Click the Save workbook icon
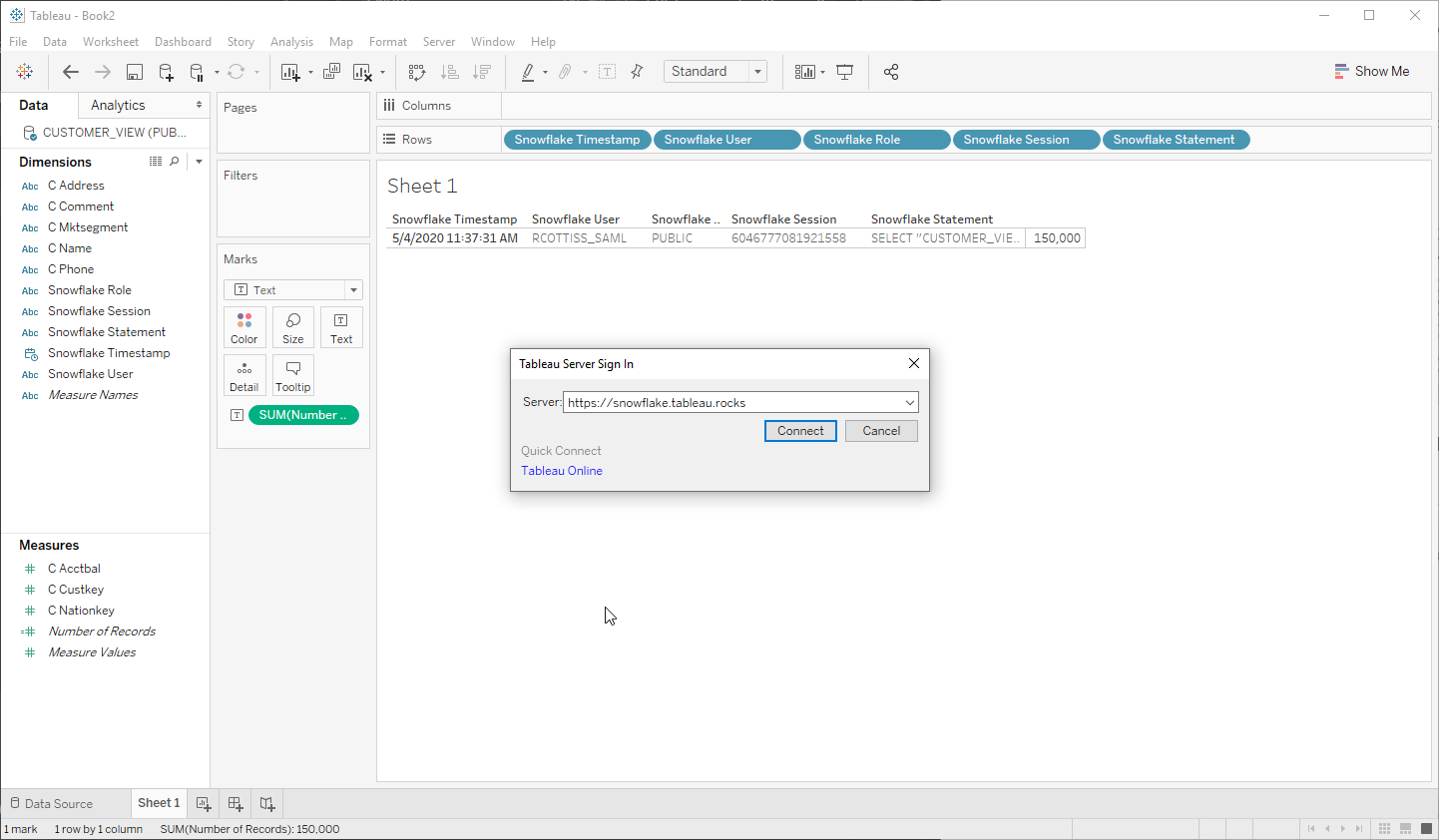 pyautogui.click(x=135, y=72)
